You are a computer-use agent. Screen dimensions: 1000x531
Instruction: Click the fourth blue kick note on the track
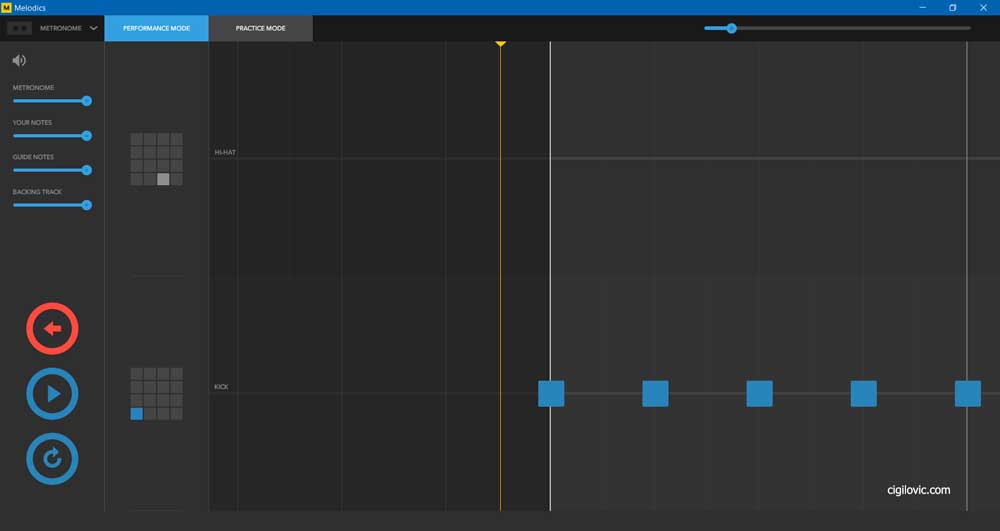(x=864, y=393)
